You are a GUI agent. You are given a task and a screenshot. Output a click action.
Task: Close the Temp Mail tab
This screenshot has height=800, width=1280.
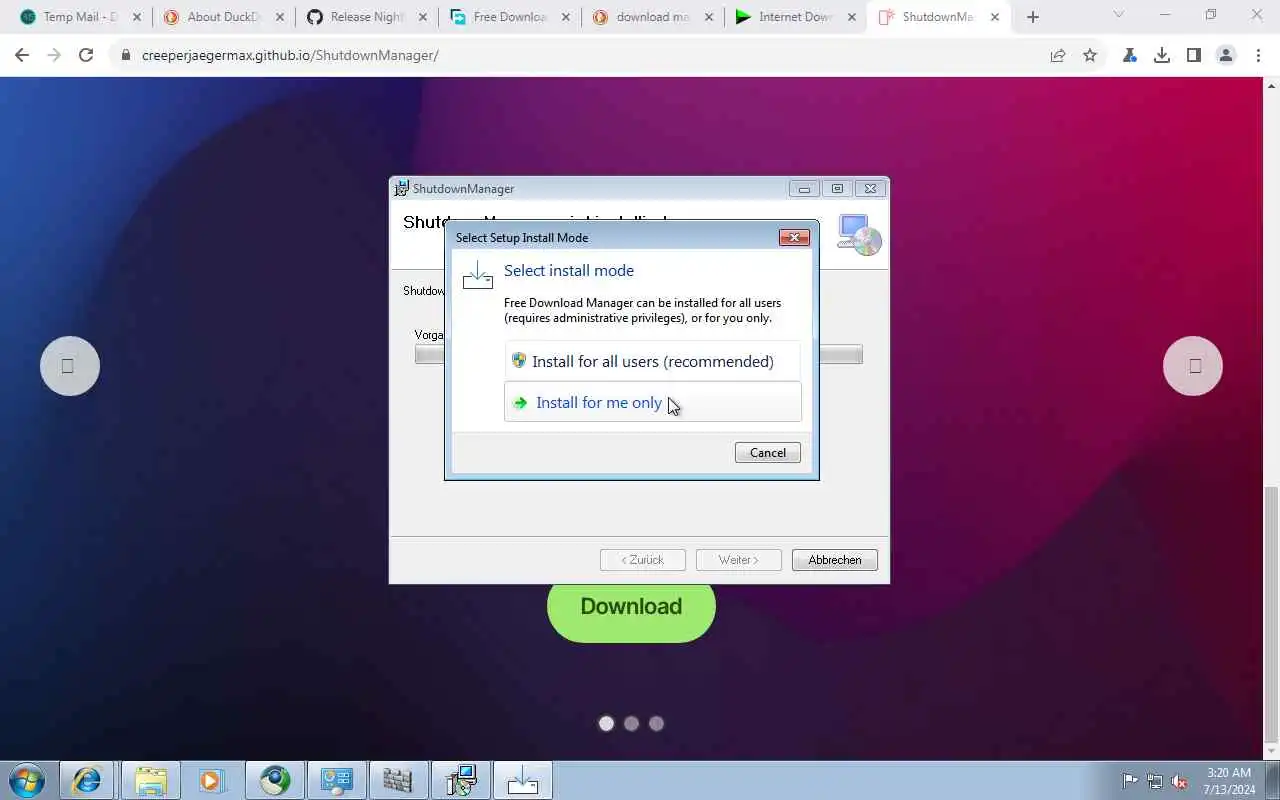point(137,17)
